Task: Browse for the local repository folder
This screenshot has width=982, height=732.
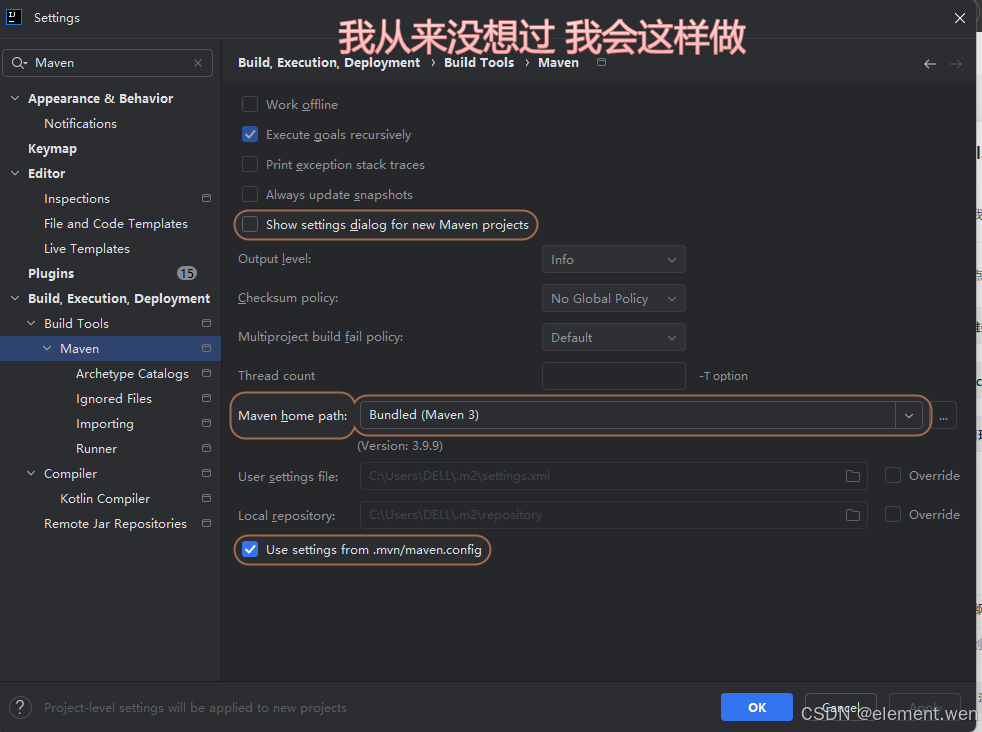Action: click(852, 514)
